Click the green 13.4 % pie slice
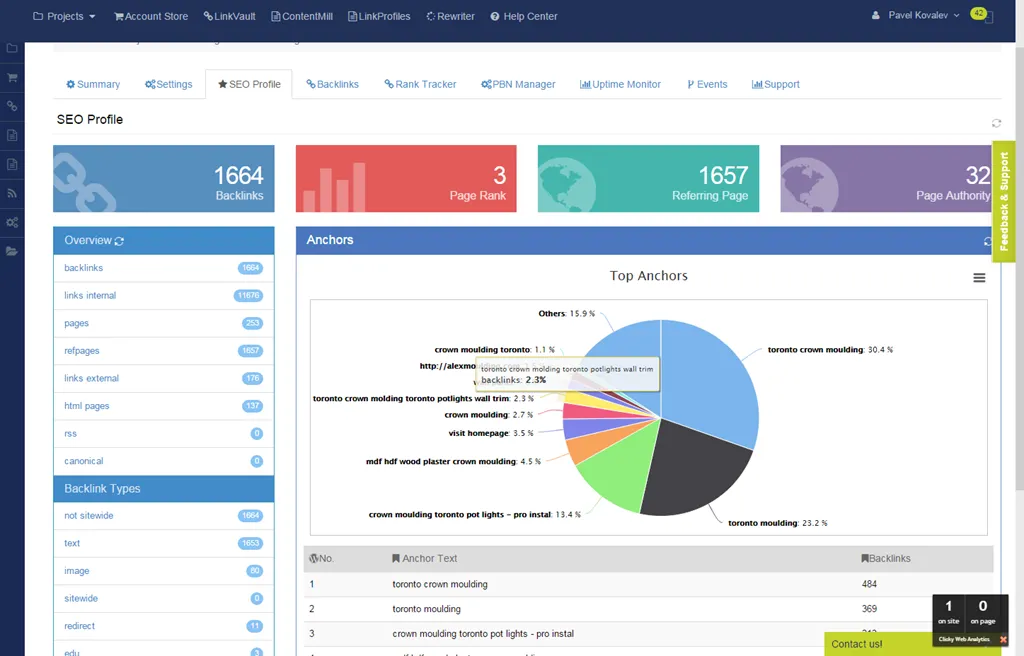Screen dimensions: 1024x656 click(620, 464)
